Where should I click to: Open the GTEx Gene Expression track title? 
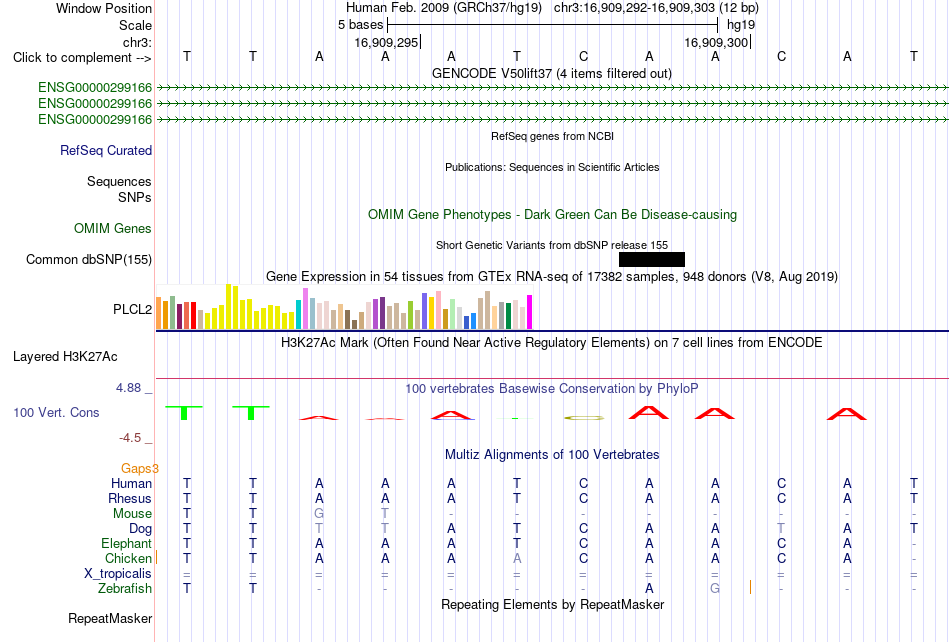(x=552, y=277)
